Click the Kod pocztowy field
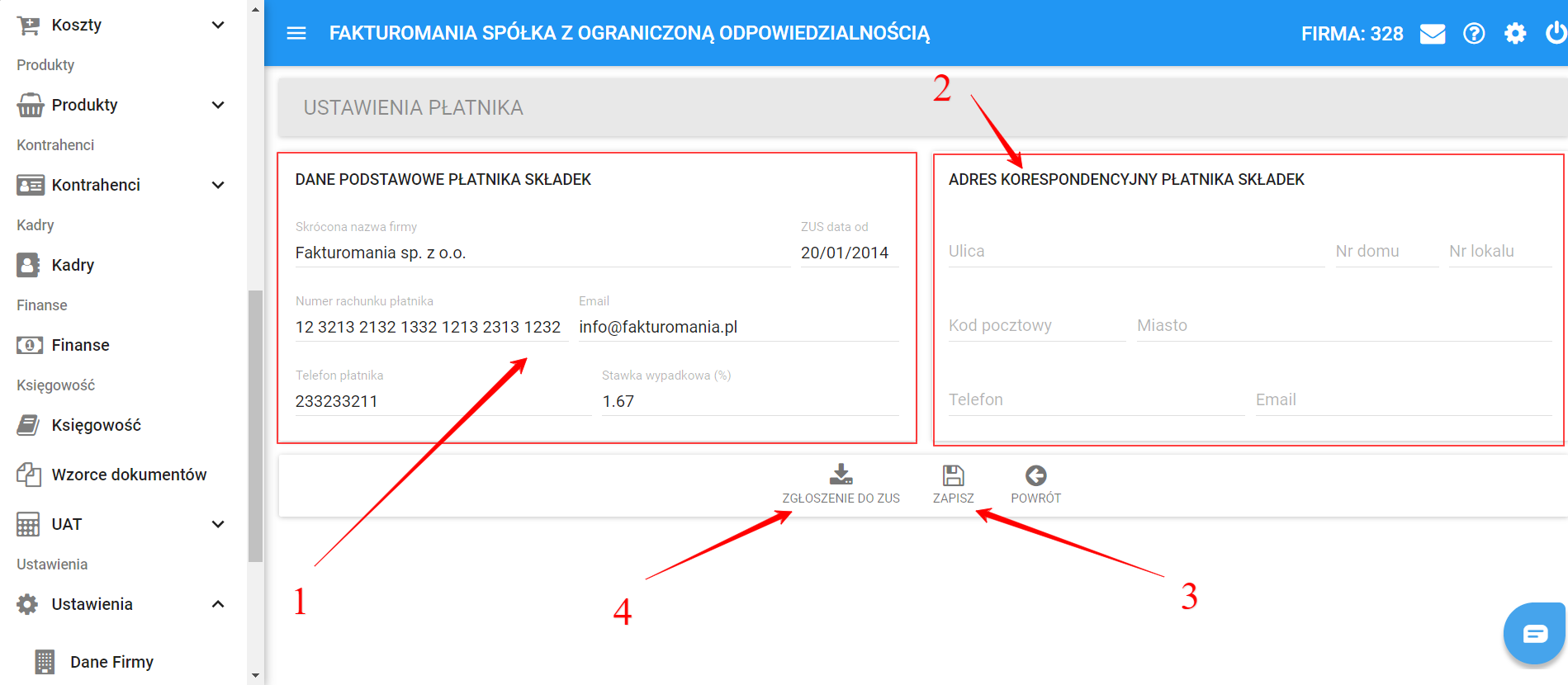1568x685 pixels. (1037, 325)
